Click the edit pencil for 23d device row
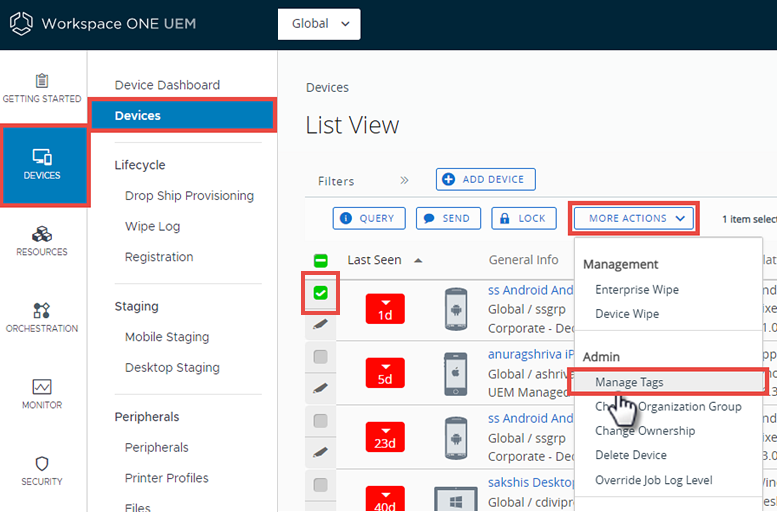The height and width of the screenshot is (512, 777). pyautogui.click(x=321, y=452)
